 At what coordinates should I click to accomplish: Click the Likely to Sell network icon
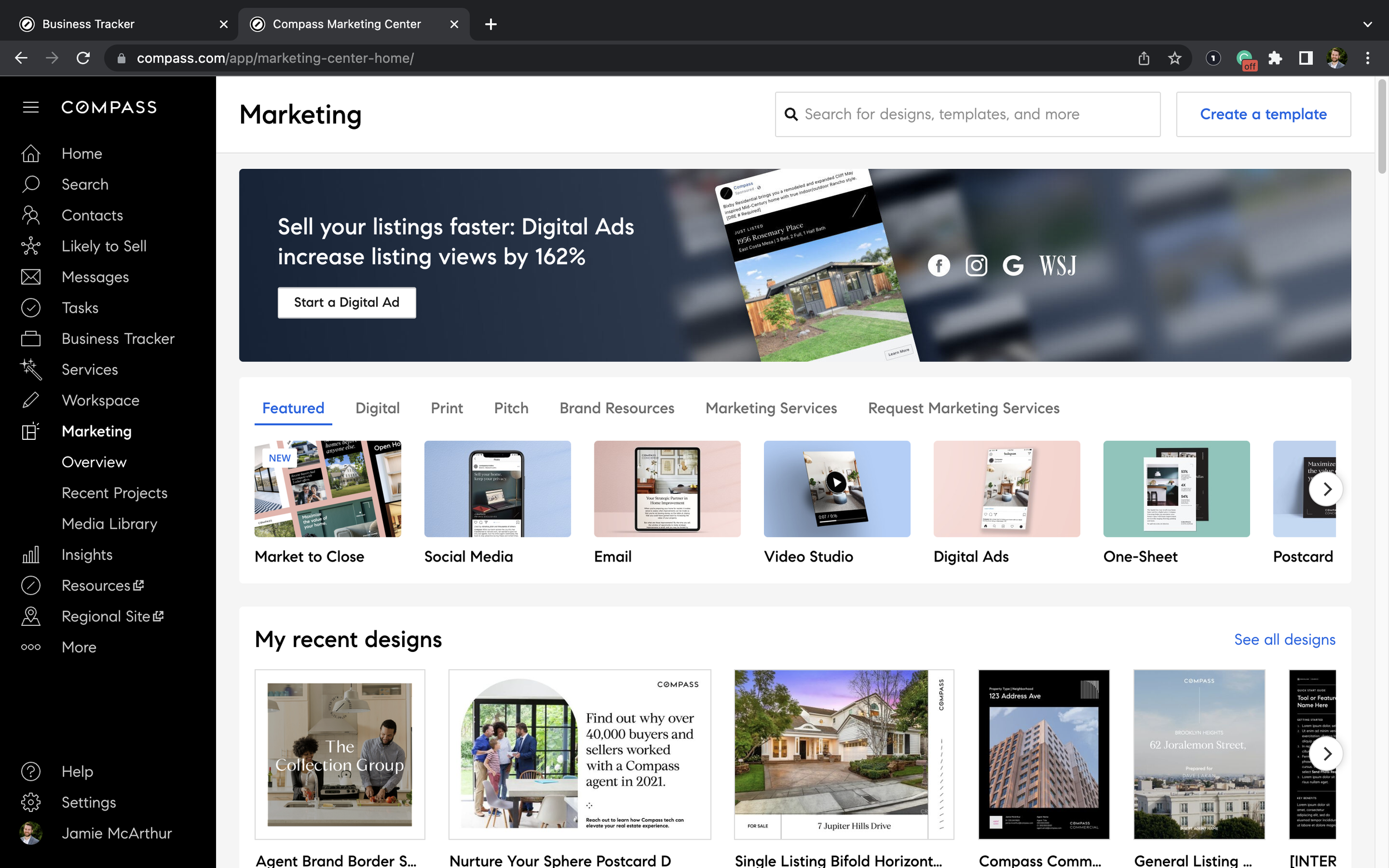tap(31, 246)
